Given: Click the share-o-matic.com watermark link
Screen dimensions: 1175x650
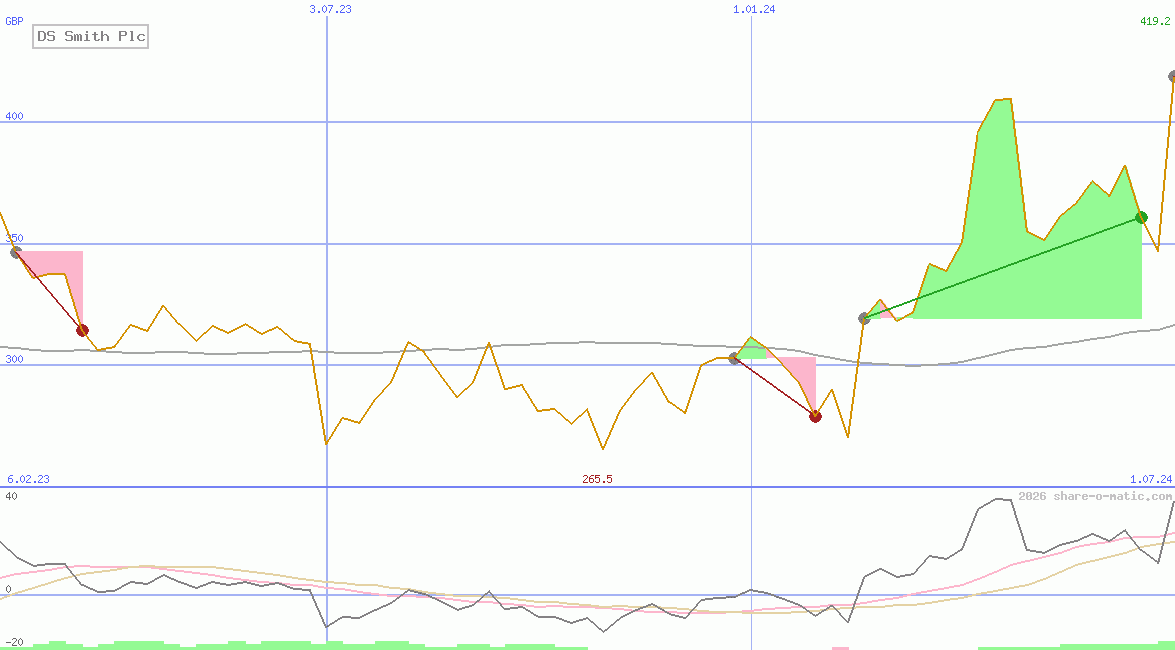Looking at the screenshot, I should (1095, 496).
